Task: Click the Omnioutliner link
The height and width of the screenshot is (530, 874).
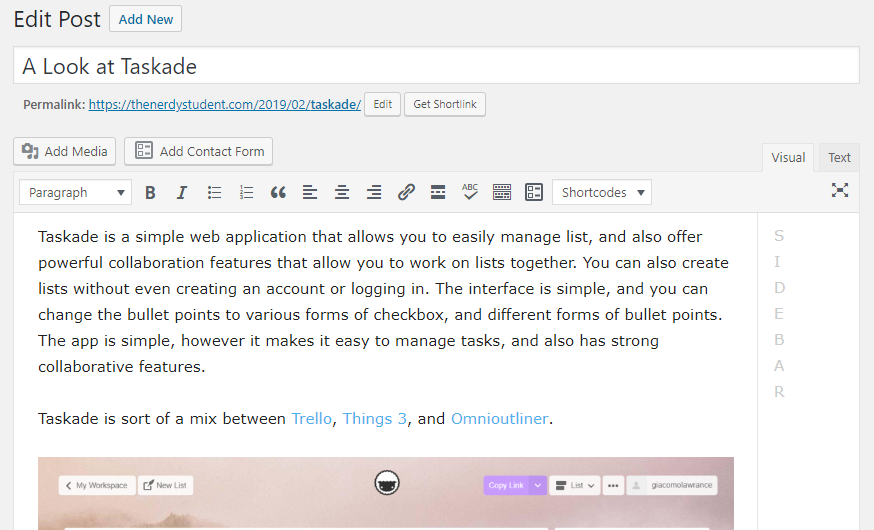Action: (x=499, y=419)
